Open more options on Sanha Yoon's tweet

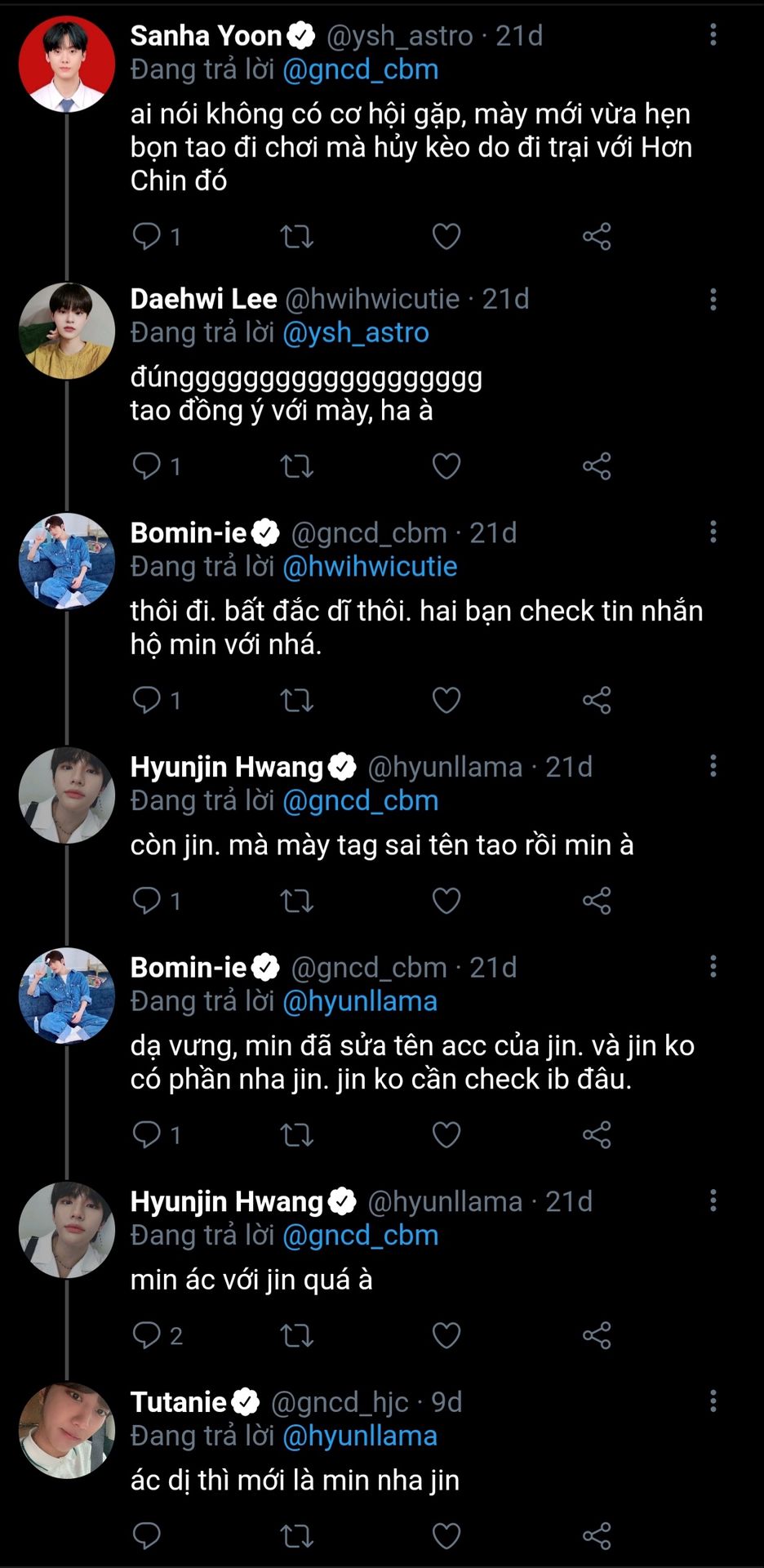[713, 34]
